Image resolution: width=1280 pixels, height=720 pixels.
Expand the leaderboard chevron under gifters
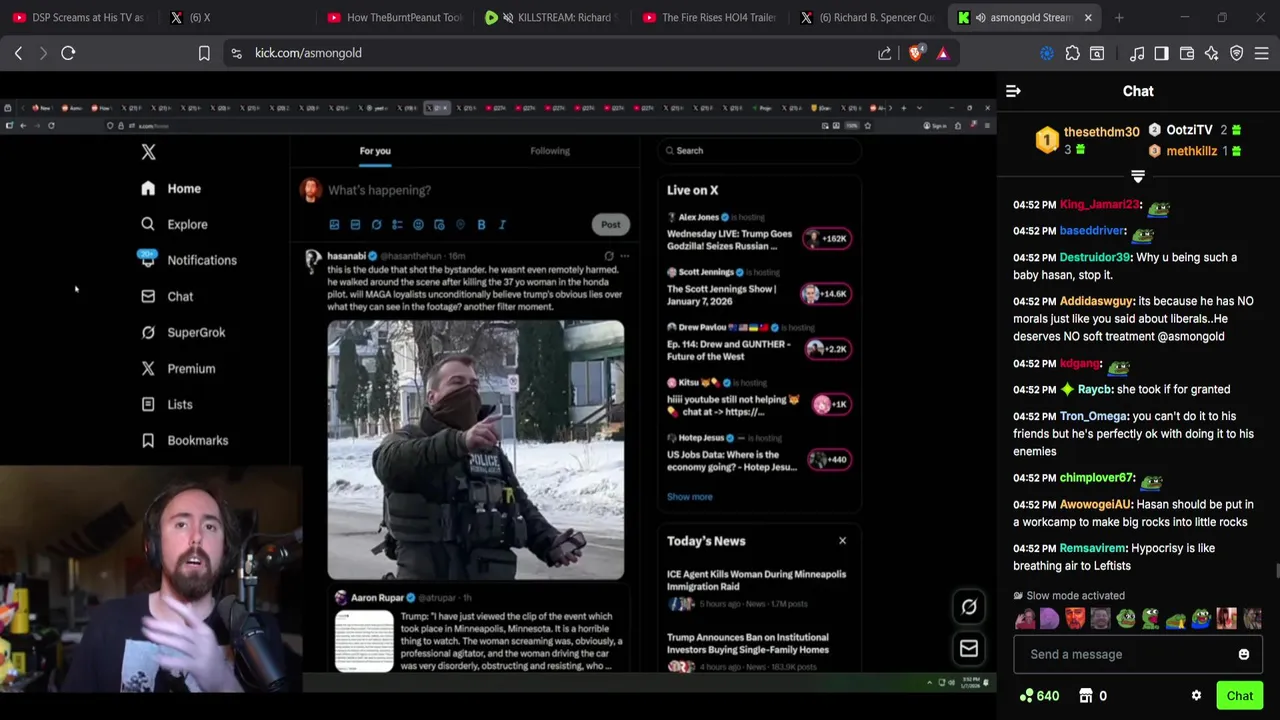1137,177
